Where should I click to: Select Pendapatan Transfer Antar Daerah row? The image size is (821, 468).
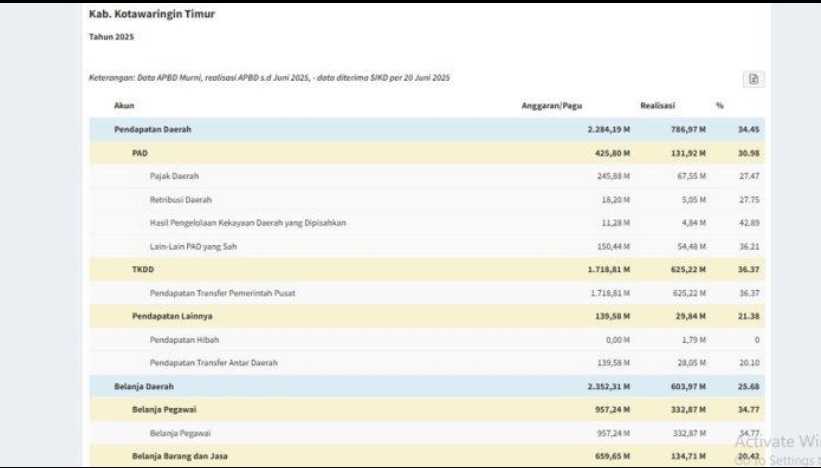coord(427,363)
